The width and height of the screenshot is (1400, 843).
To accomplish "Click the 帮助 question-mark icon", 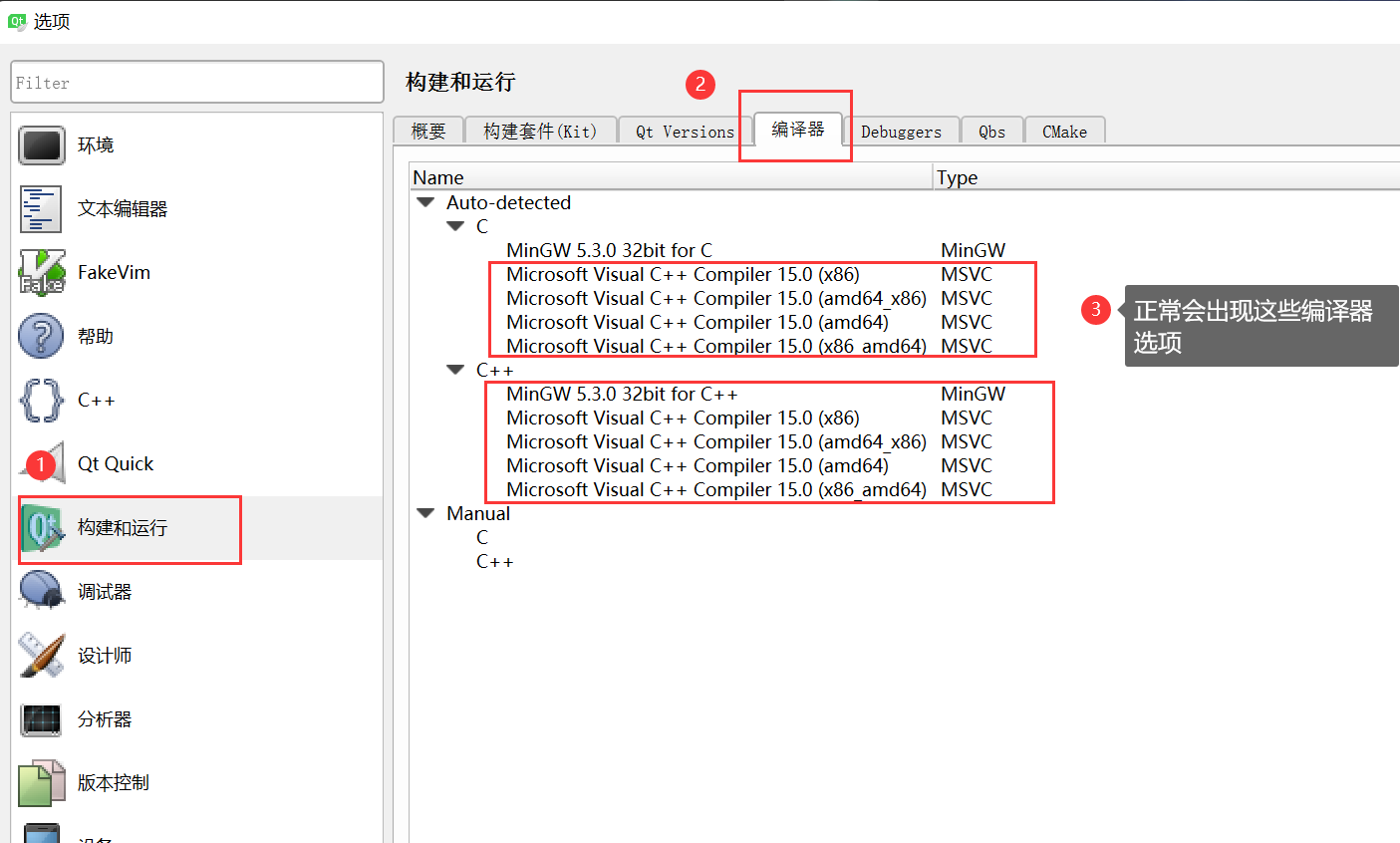I will click(x=41, y=336).
